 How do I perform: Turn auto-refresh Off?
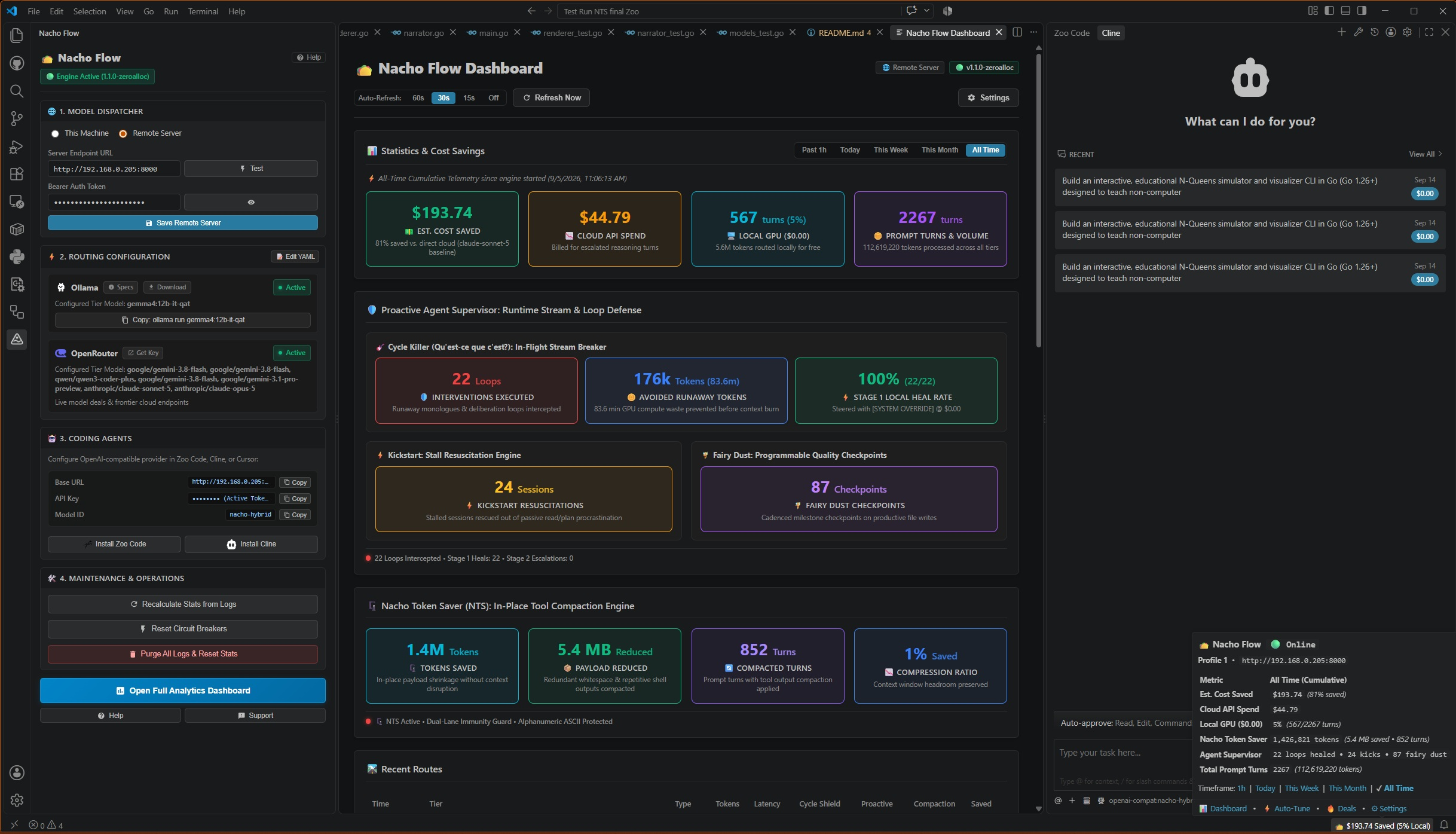tap(493, 98)
